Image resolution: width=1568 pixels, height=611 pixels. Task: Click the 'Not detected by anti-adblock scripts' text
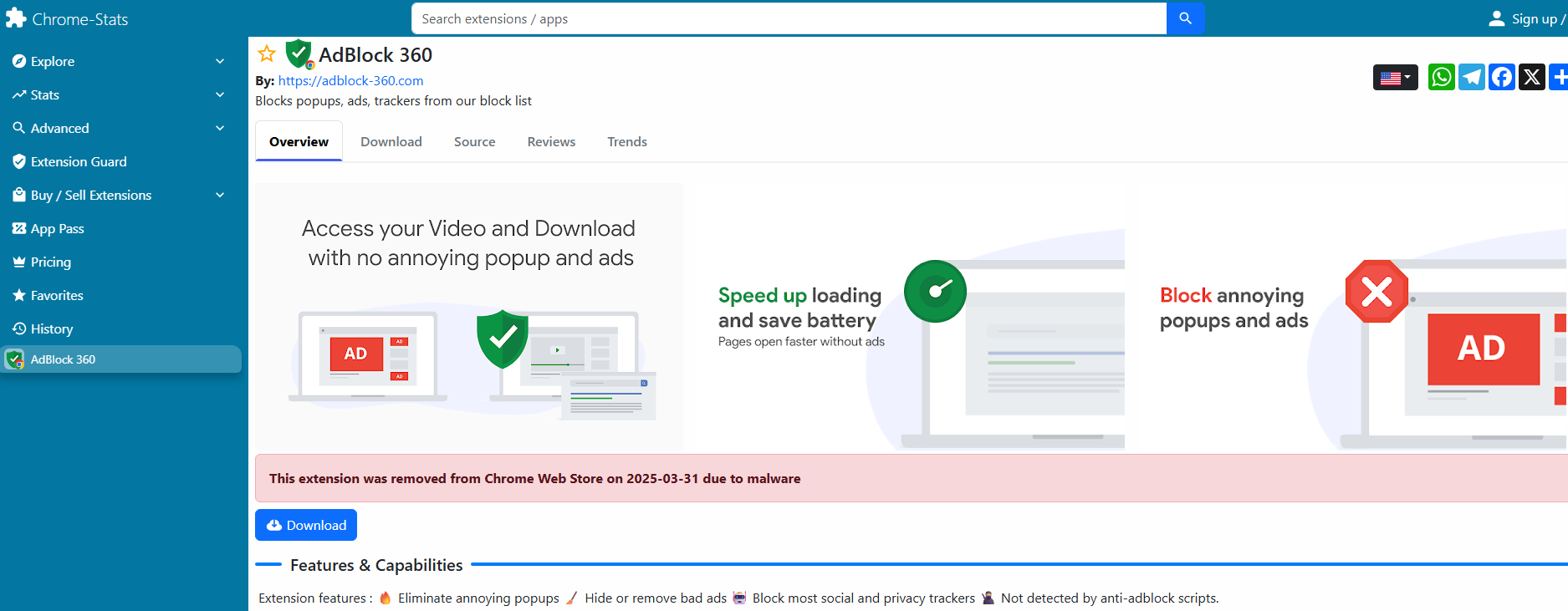tap(1110, 598)
